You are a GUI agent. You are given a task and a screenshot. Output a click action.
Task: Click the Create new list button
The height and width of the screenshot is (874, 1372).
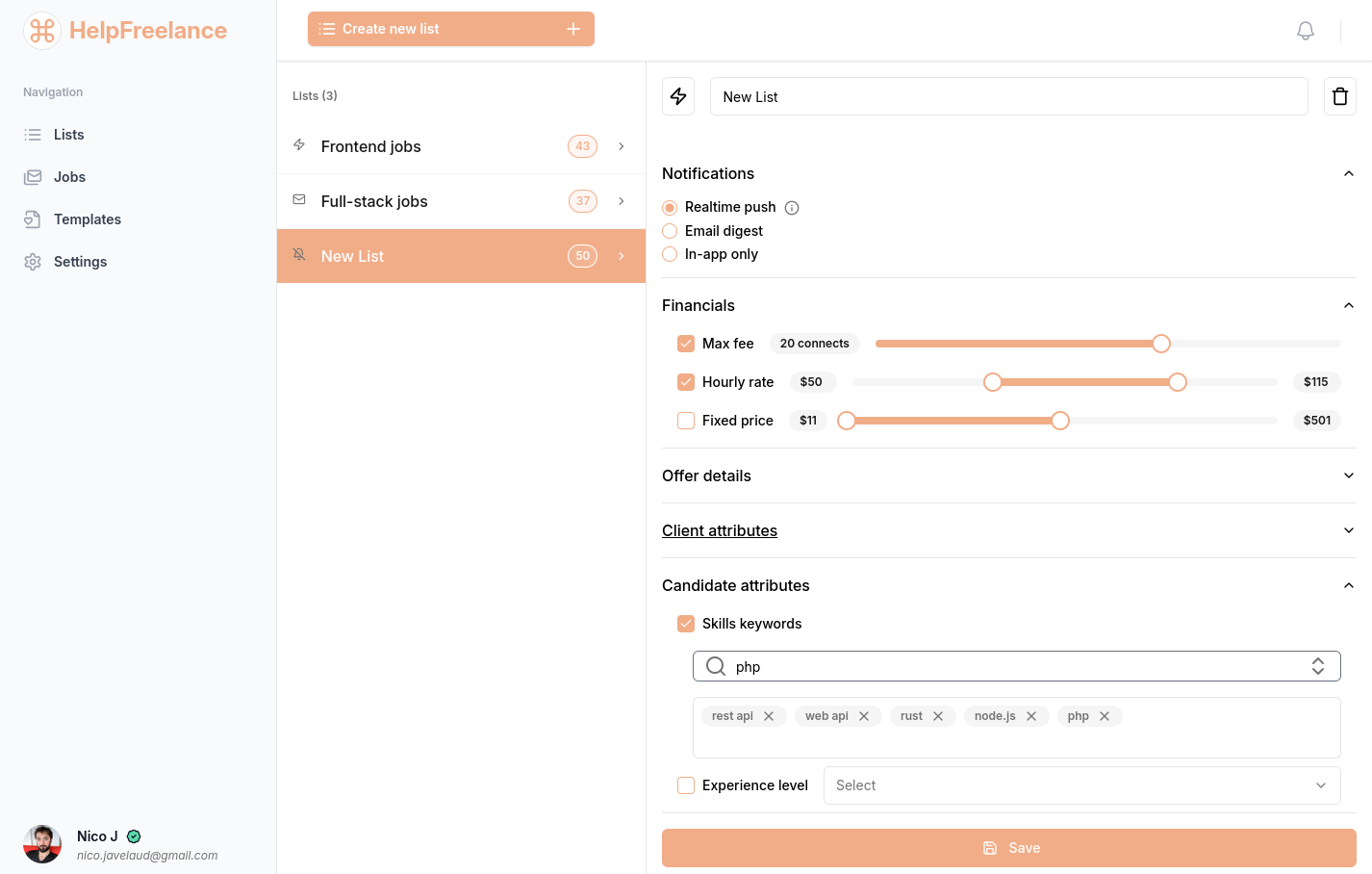[450, 29]
